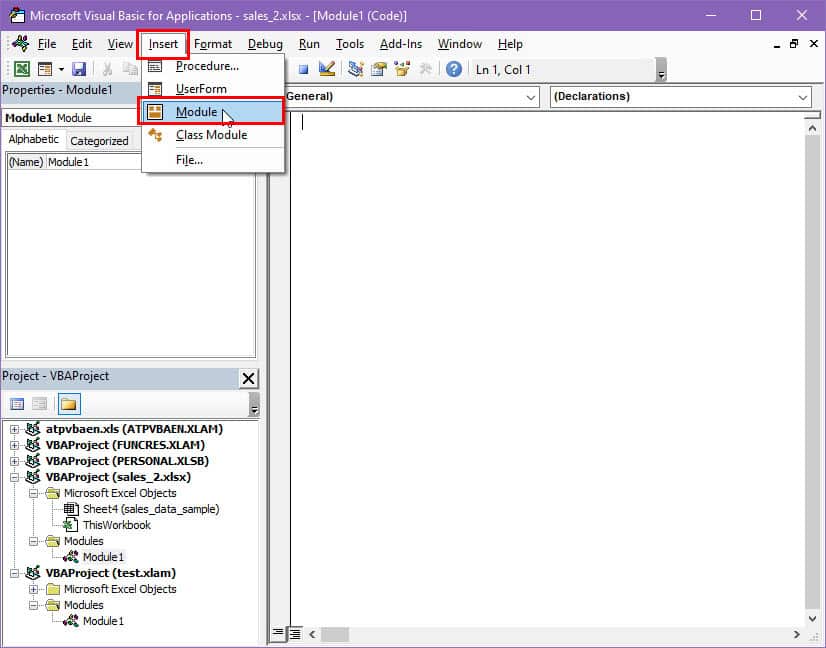826x648 pixels.
Task: Toggle Folders view in Project pane
Action: coord(69,404)
